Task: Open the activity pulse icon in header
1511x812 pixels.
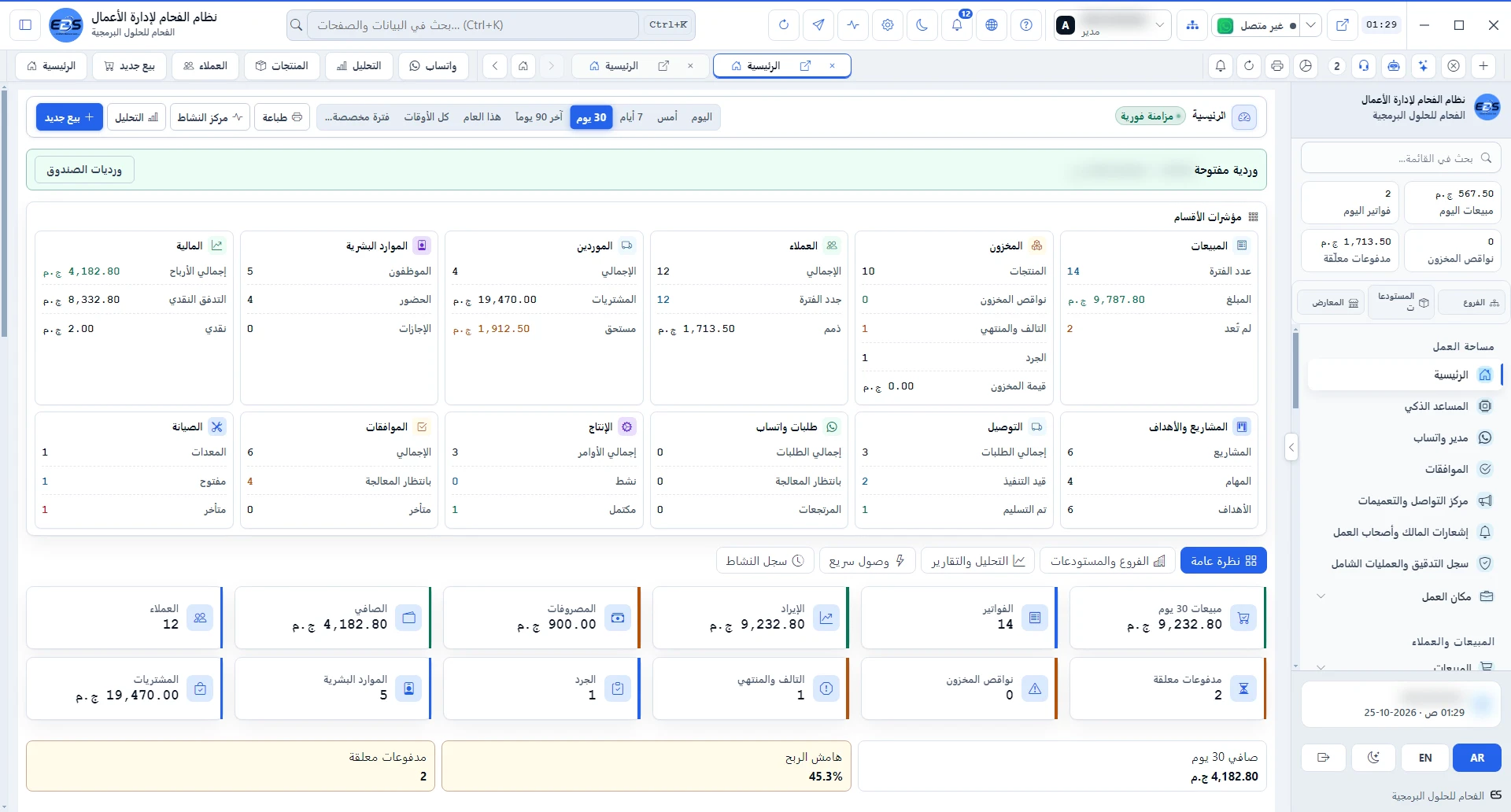Action: coord(853,25)
